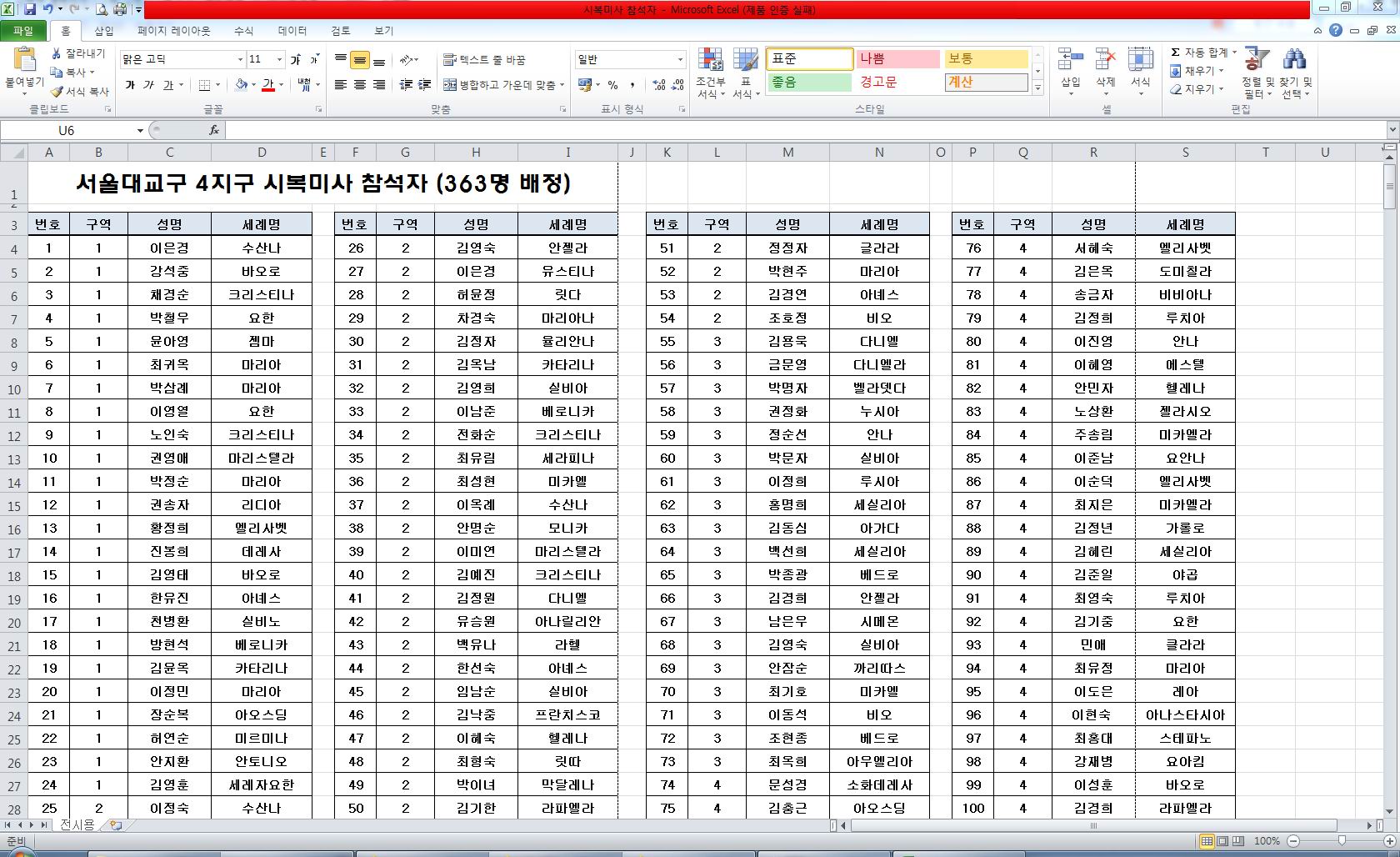The height and width of the screenshot is (857, 1400).
Task: Click the text orientation icon
Action: pyautogui.click(x=407, y=60)
